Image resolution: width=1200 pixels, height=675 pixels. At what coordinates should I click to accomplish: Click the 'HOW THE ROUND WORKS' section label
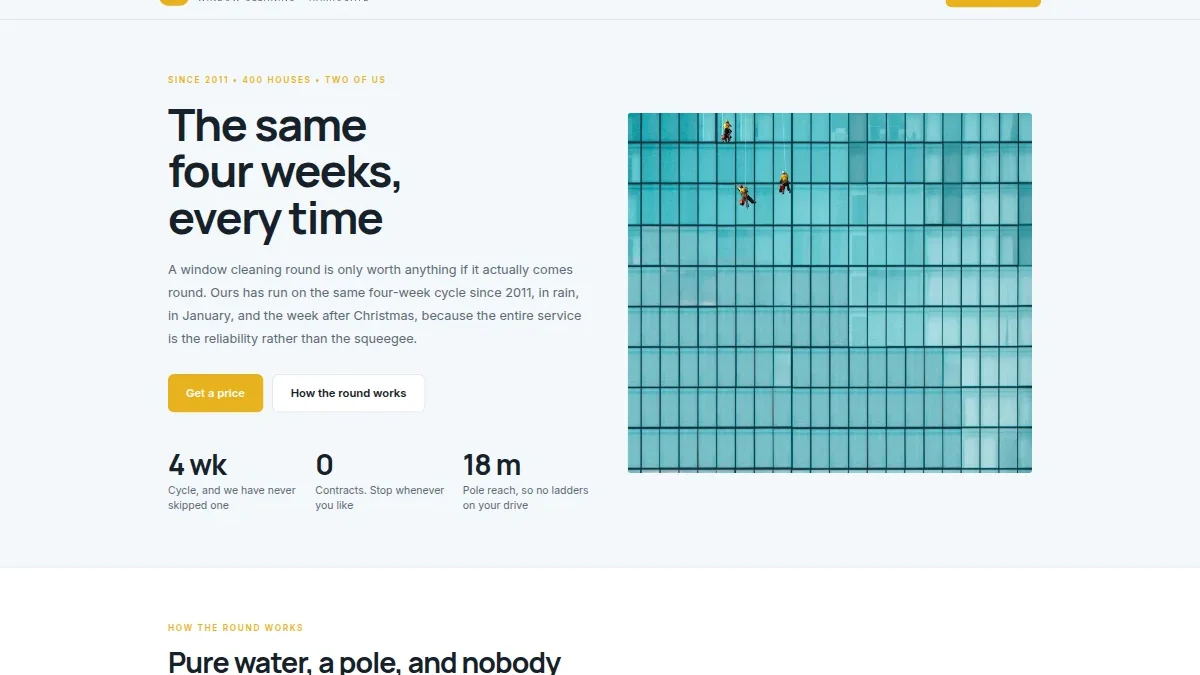[x=235, y=628]
